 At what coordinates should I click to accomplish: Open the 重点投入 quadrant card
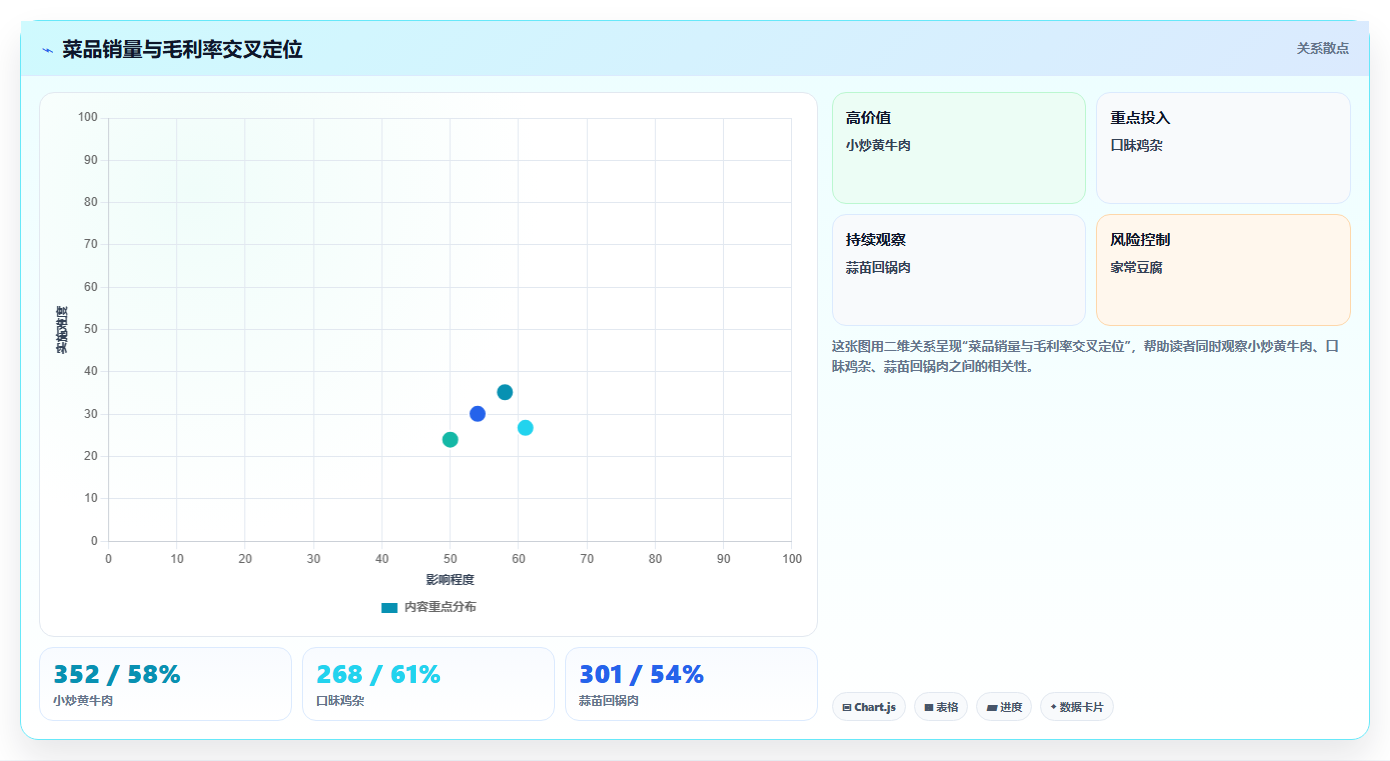1223,148
